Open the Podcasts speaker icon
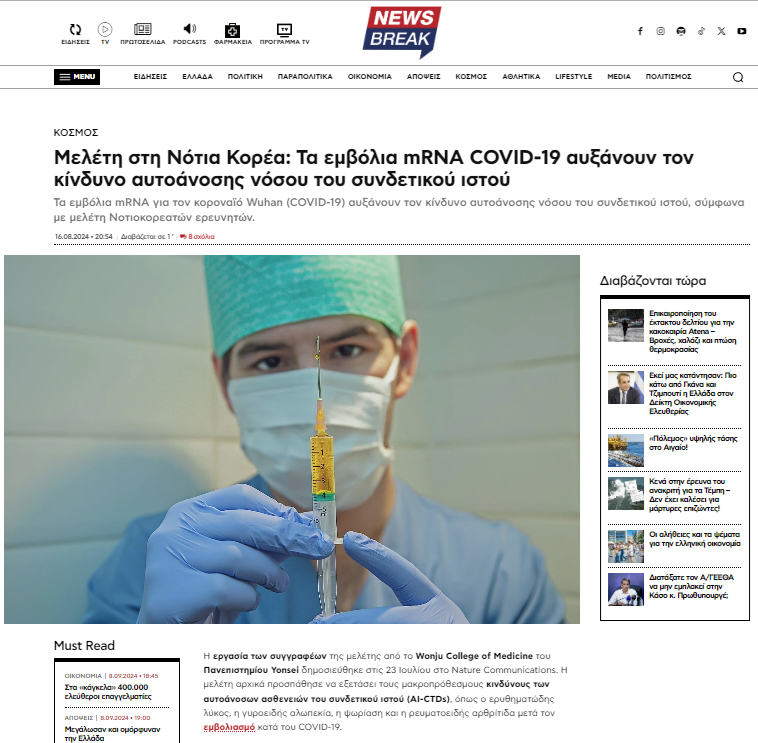Image resolution: width=758 pixels, height=743 pixels. (x=190, y=29)
